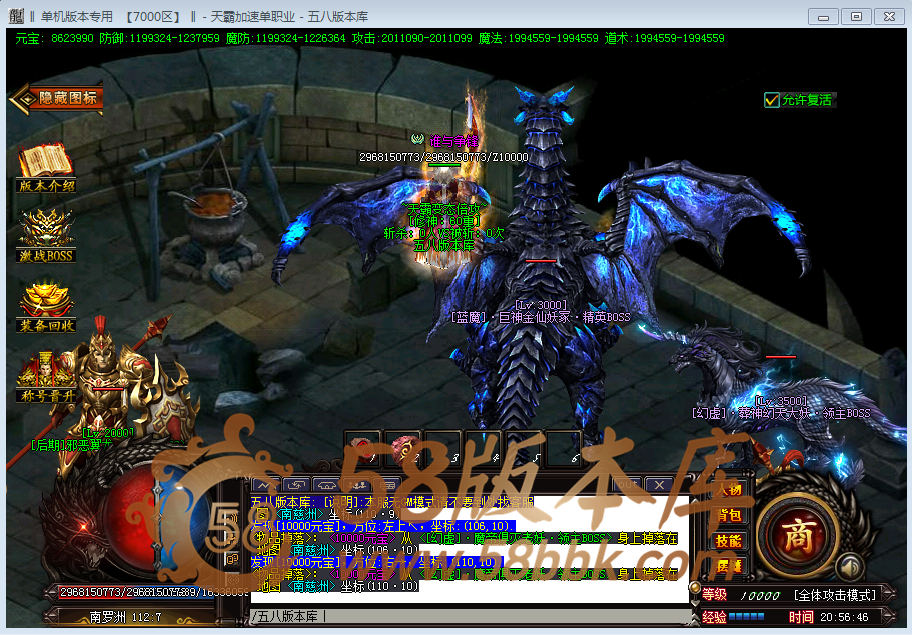Use the item in quick slot 1

[363, 449]
